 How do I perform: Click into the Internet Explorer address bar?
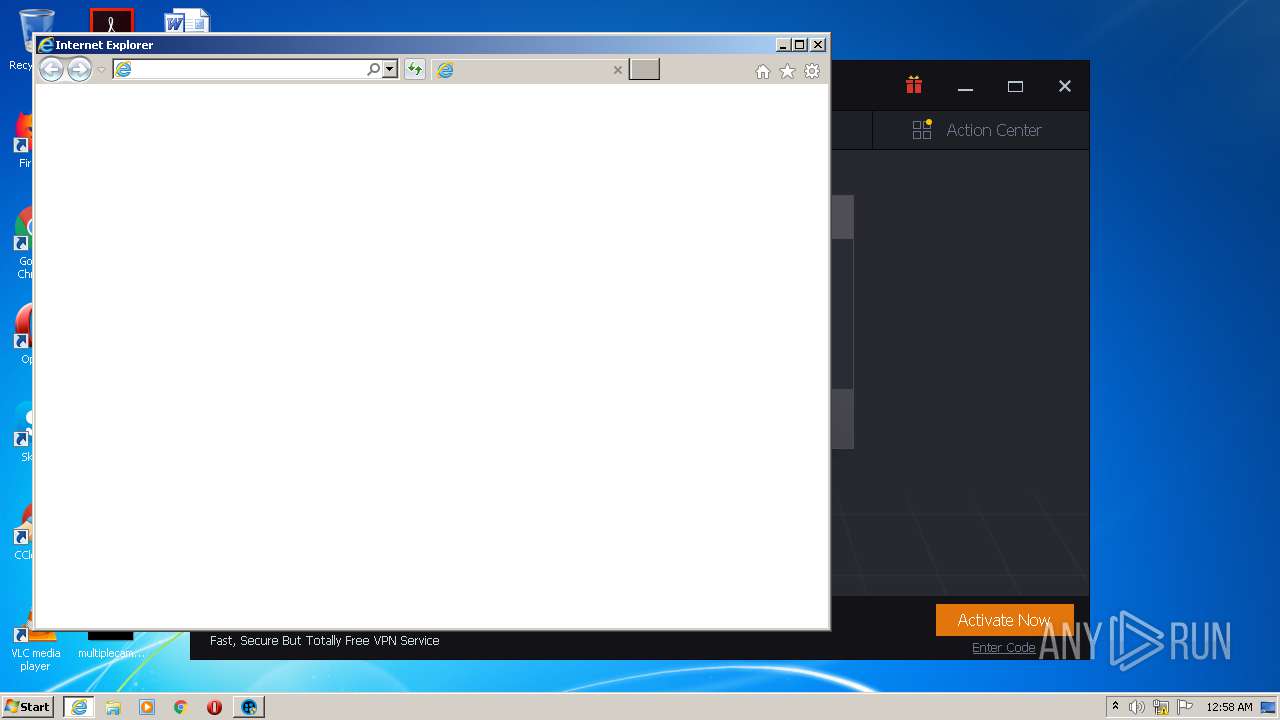240,69
